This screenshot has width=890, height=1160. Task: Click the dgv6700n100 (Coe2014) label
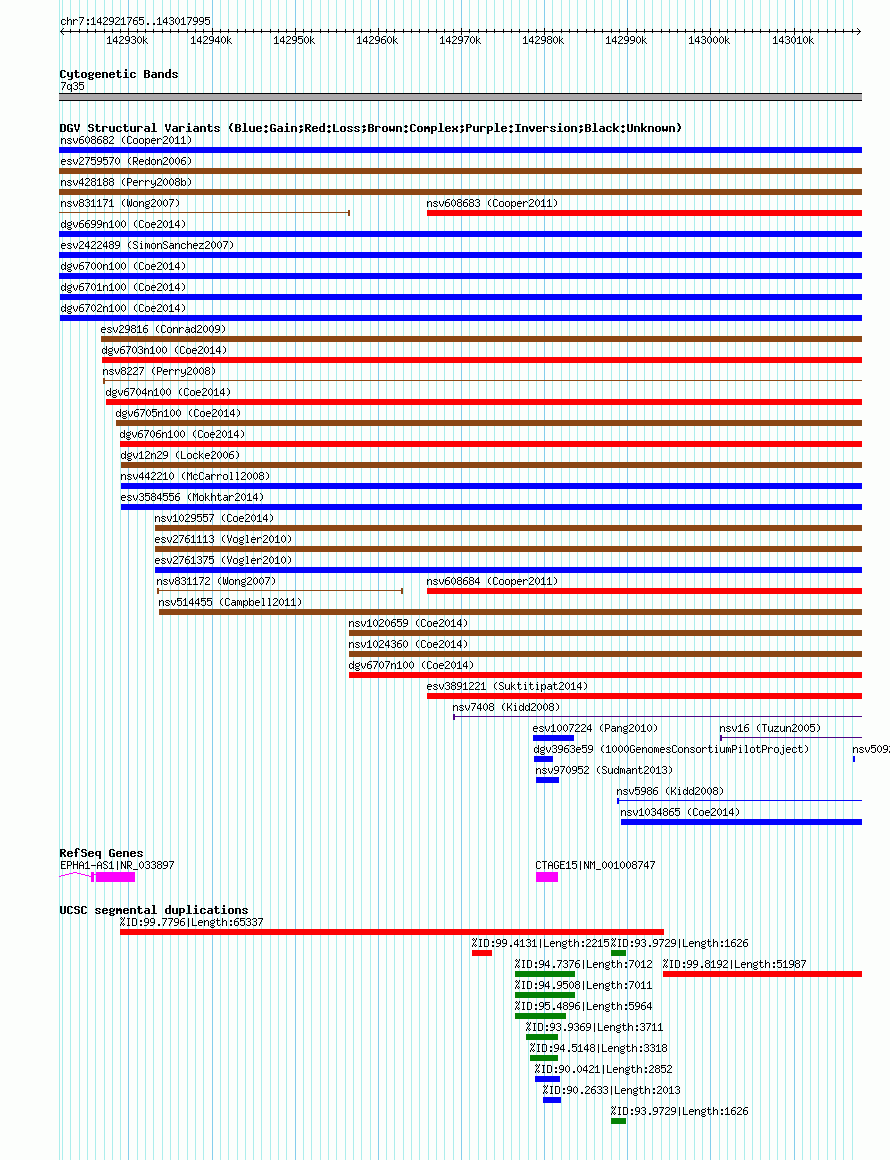click(123, 266)
